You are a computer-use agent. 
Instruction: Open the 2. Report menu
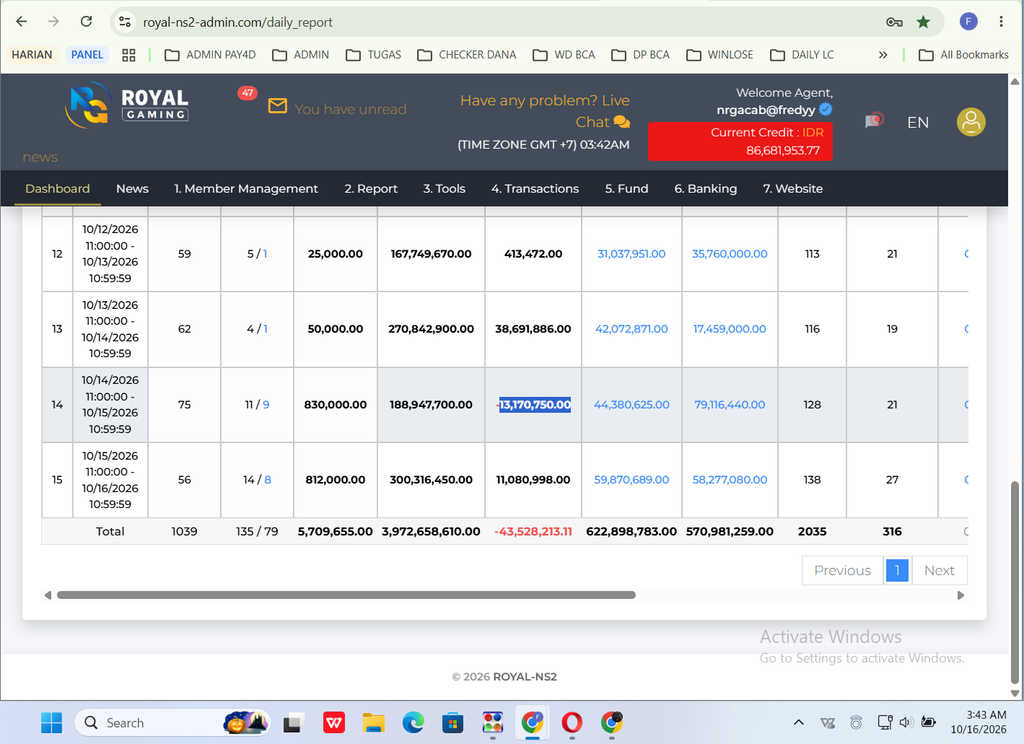[x=371, y=189]
